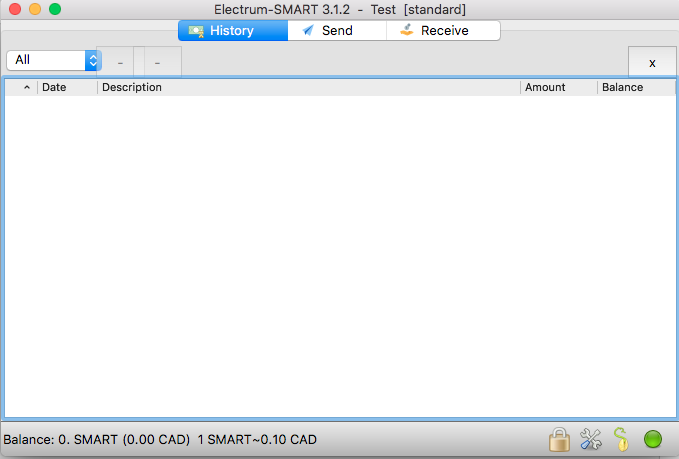Sort history by Date column

[68, 87]
